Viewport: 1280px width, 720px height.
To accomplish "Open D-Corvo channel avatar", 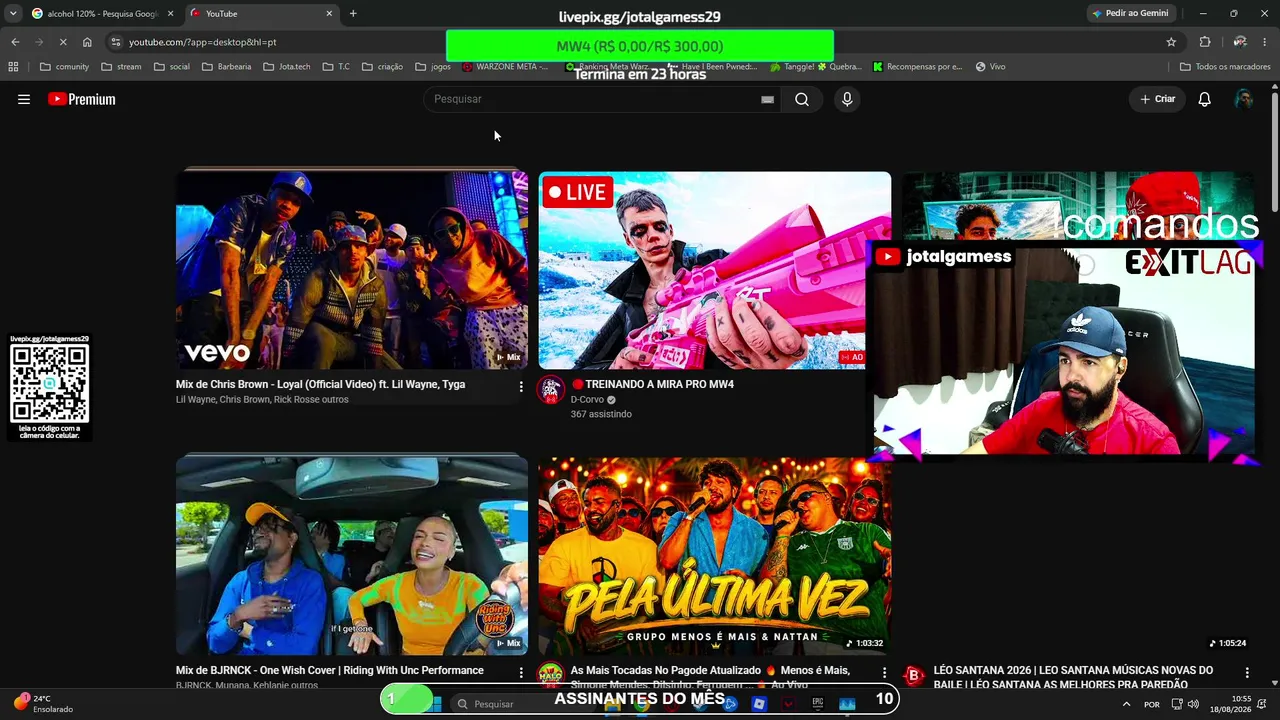I will (551, 389).
